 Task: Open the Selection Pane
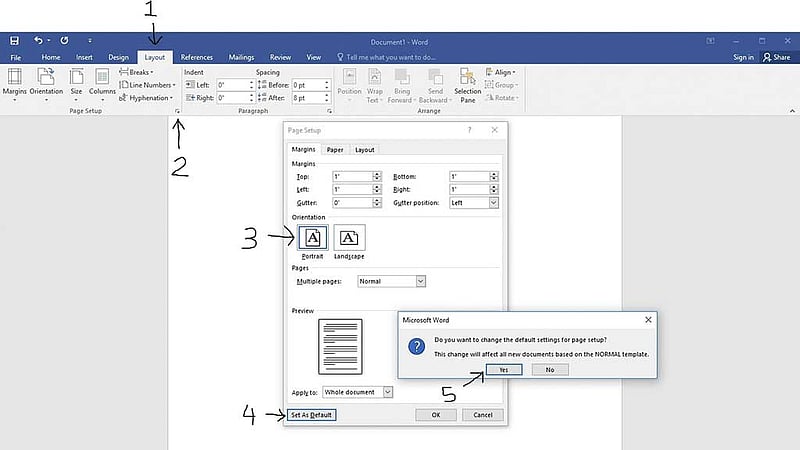tap(467, 85)
